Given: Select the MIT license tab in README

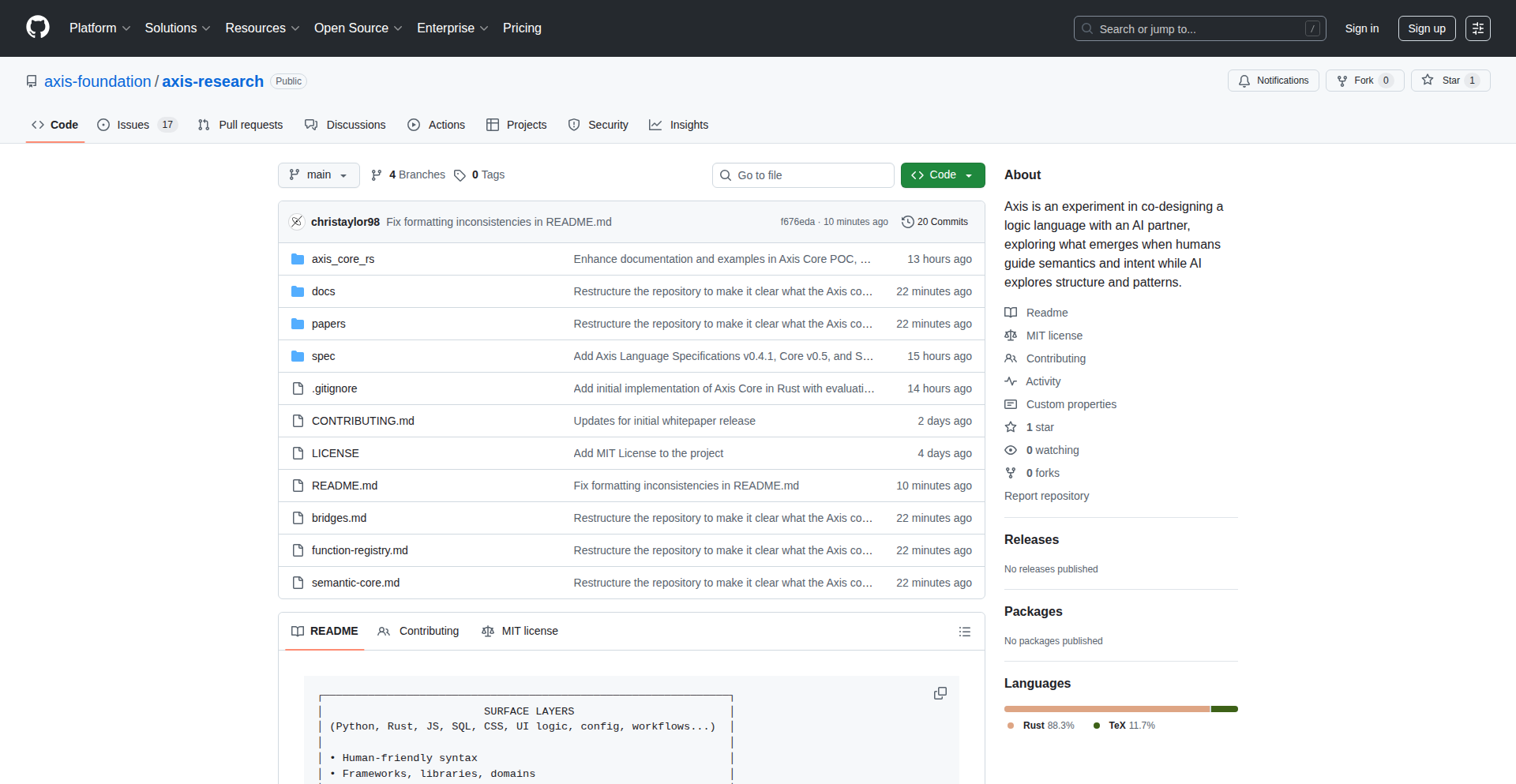Looking at the screenshot, I should click(520, 631).
